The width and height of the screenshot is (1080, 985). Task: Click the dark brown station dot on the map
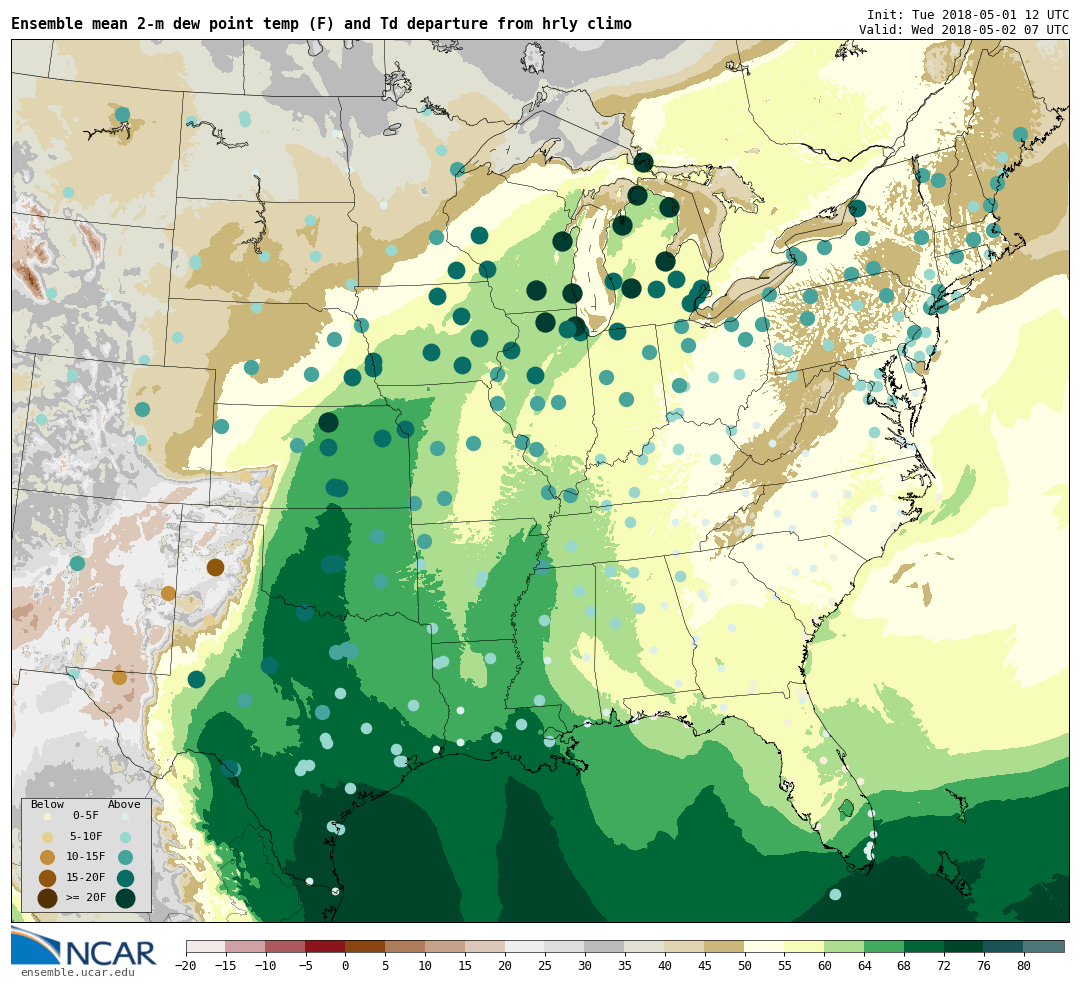click(x=216, y=568)
